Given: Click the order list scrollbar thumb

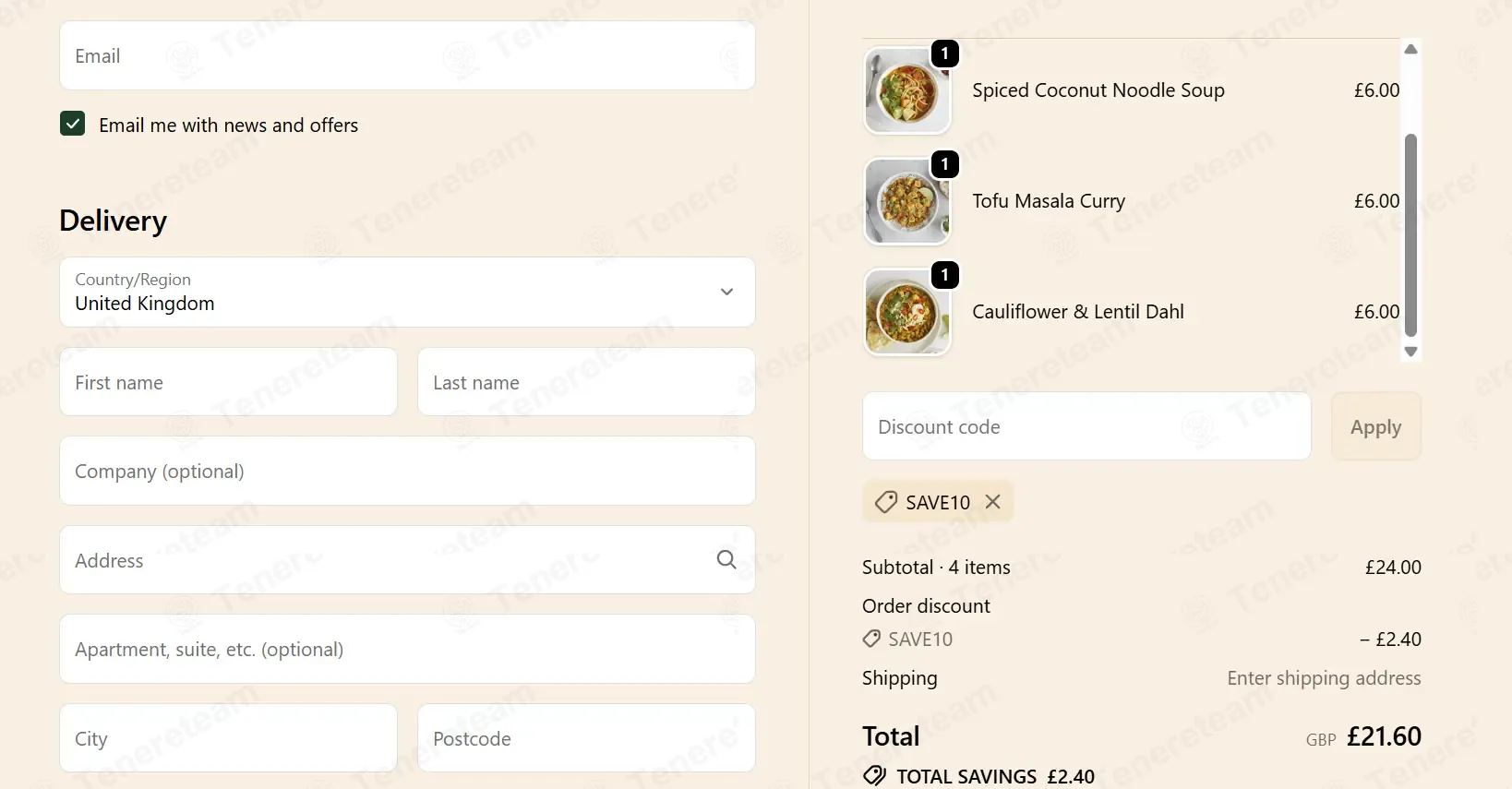Looking at the screenshot, I should 1410,235.
